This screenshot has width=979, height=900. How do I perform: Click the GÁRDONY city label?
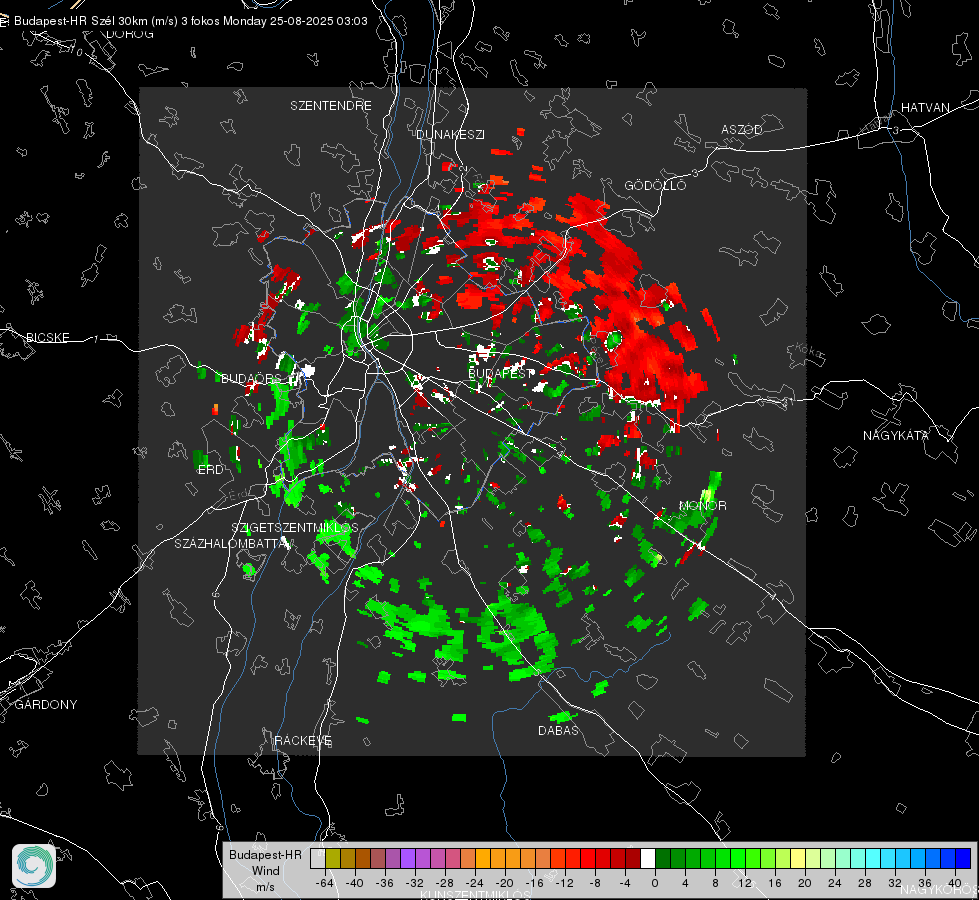[46, 705]
